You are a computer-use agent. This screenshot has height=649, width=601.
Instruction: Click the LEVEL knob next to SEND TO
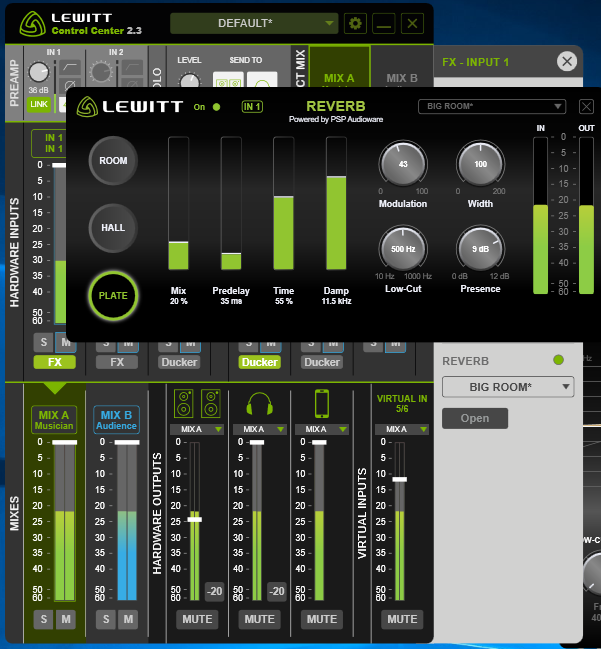[x=189, y=79]
